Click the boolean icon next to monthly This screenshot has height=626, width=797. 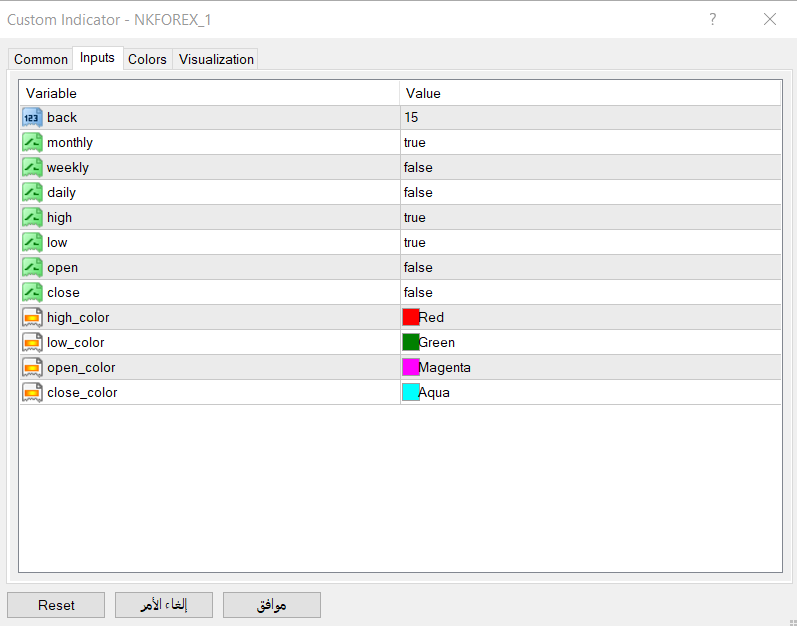[x=32, y=143]
